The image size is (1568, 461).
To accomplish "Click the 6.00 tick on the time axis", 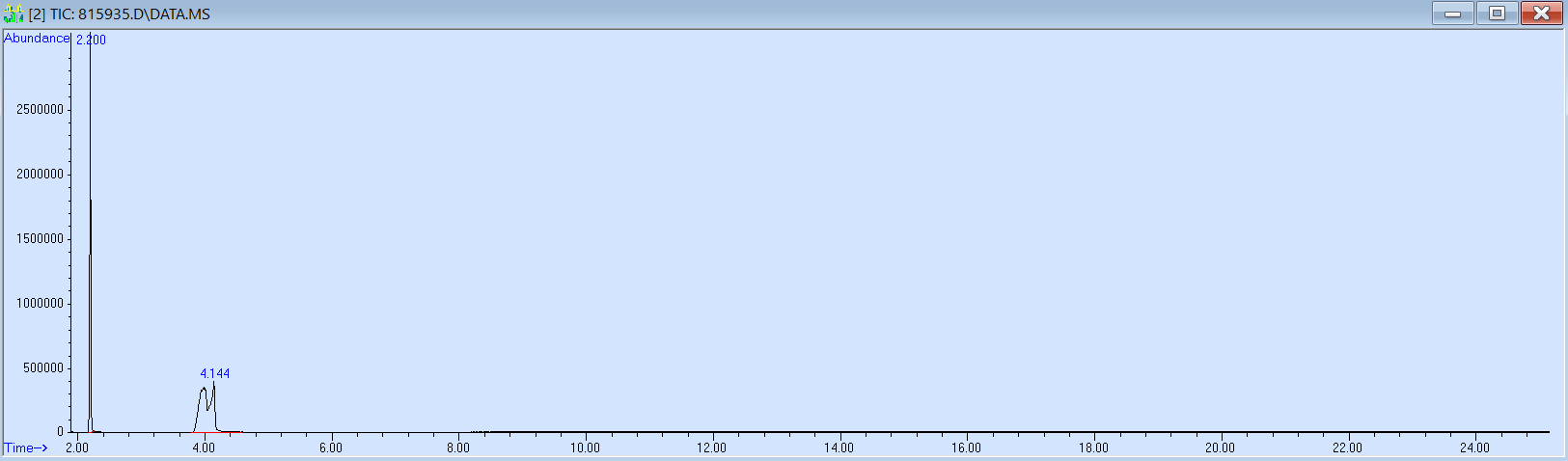I will 331,447.
